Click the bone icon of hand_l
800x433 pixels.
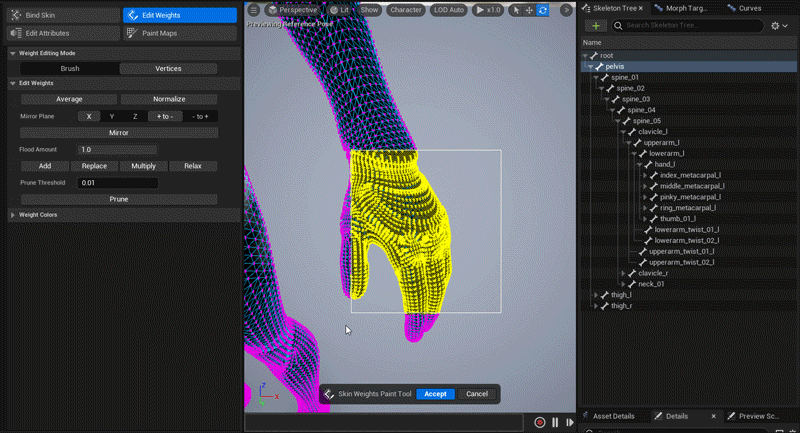[x=648, y=164]
